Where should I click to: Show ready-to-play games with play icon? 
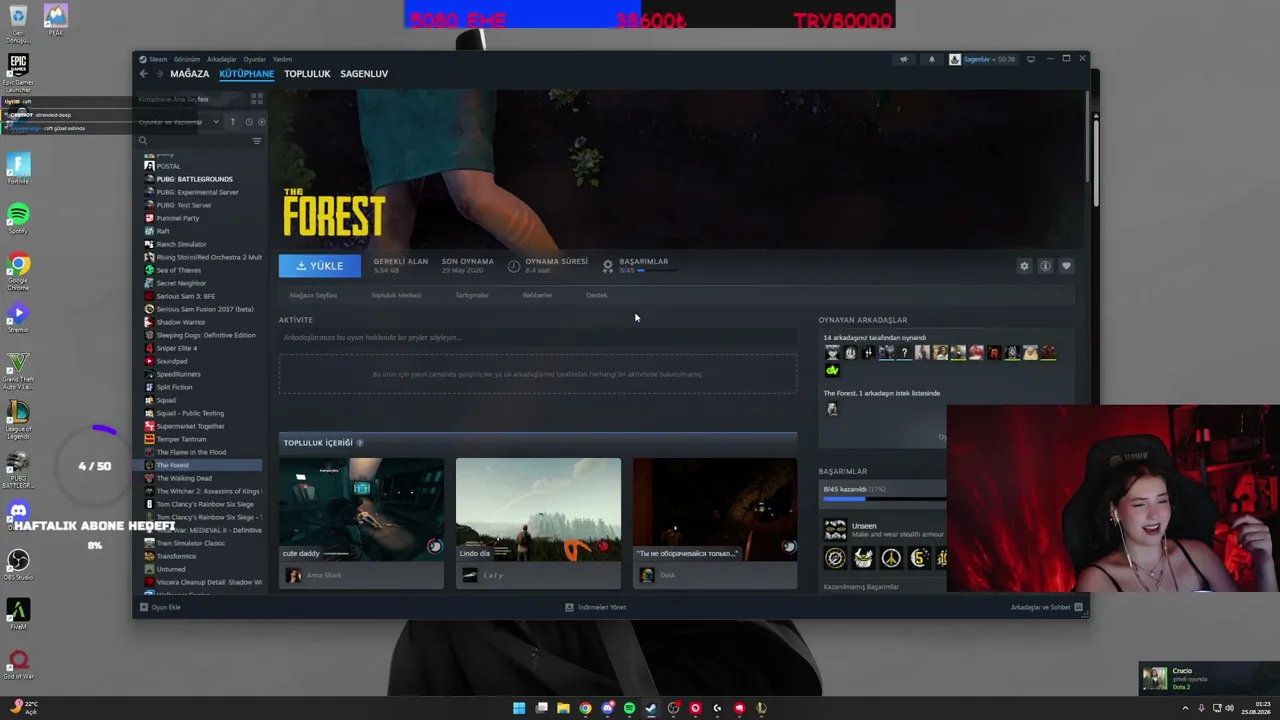pyautogui.click(x=262, y=122)
